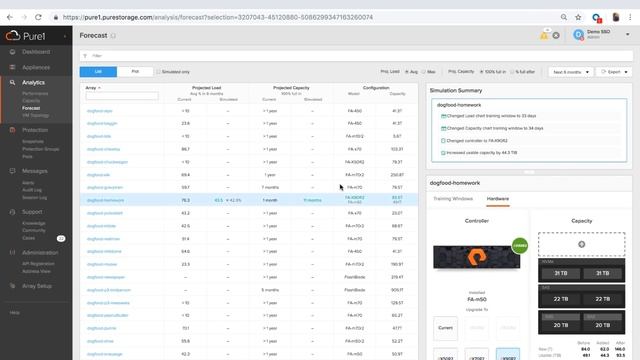
Task: Switch to the List view
Action: click(x=98, y=71)
